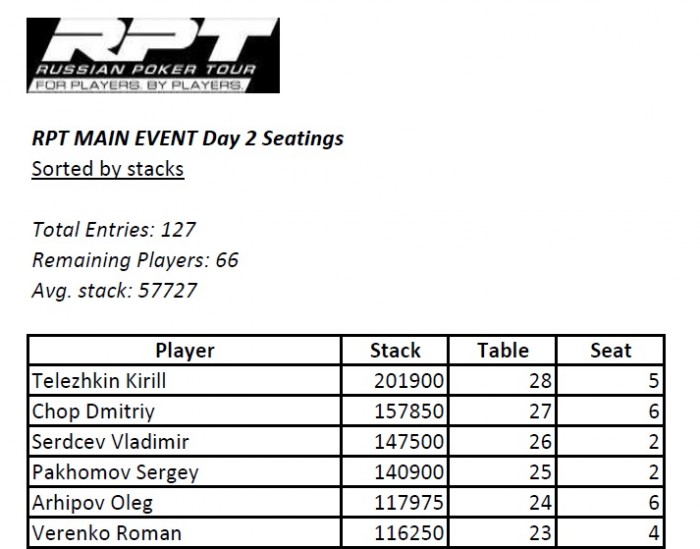Select the 'RPT MAIN EVENT Day 2 Seatings' heading
The height and width of the screenshot is (549, 700).
pos(188,138)
